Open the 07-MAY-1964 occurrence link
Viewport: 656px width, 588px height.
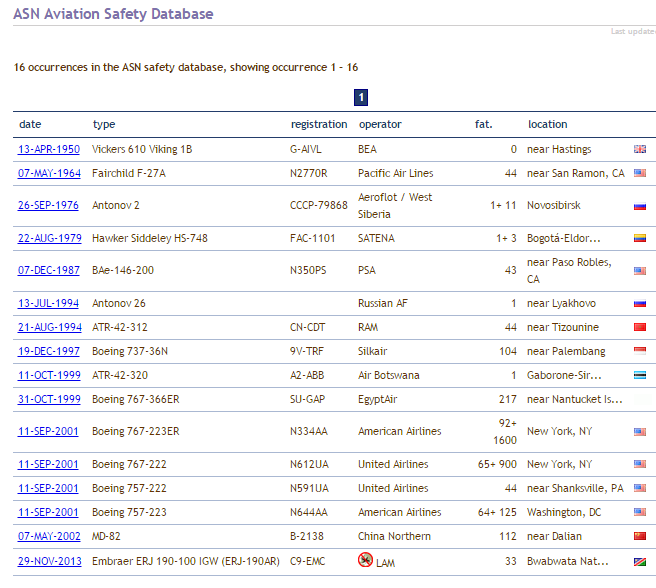[x=49, y=173]
